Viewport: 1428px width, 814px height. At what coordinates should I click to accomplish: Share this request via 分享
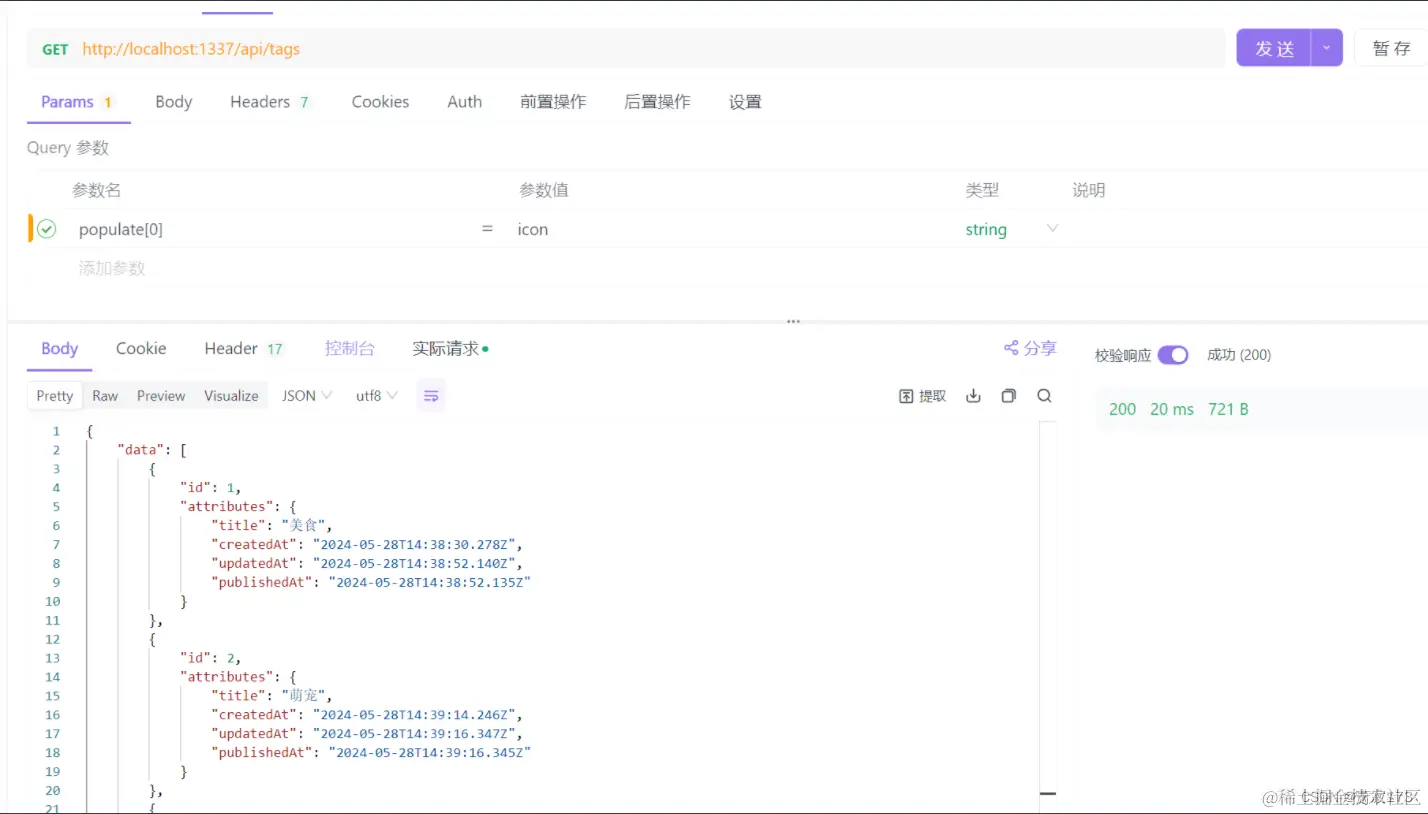pyautogui.click(x=1030, y=348)
